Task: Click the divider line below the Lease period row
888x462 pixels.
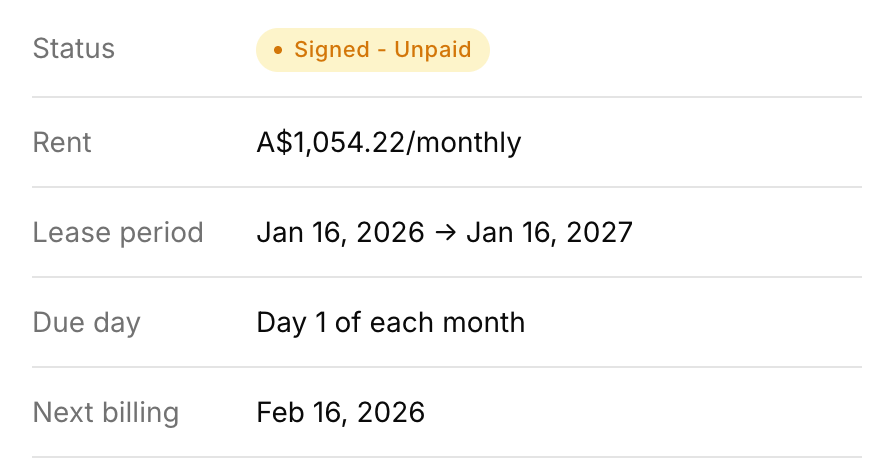Action: point(446,277)
